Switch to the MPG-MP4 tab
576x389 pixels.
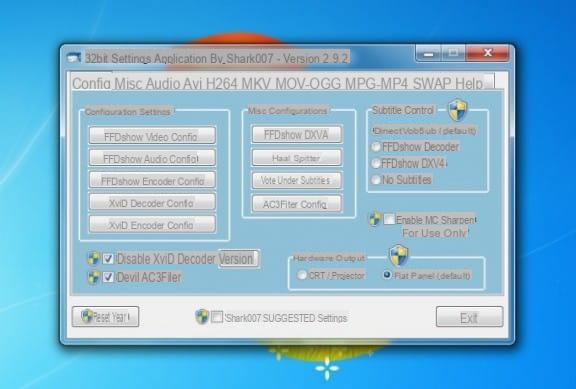pos(377,83)
